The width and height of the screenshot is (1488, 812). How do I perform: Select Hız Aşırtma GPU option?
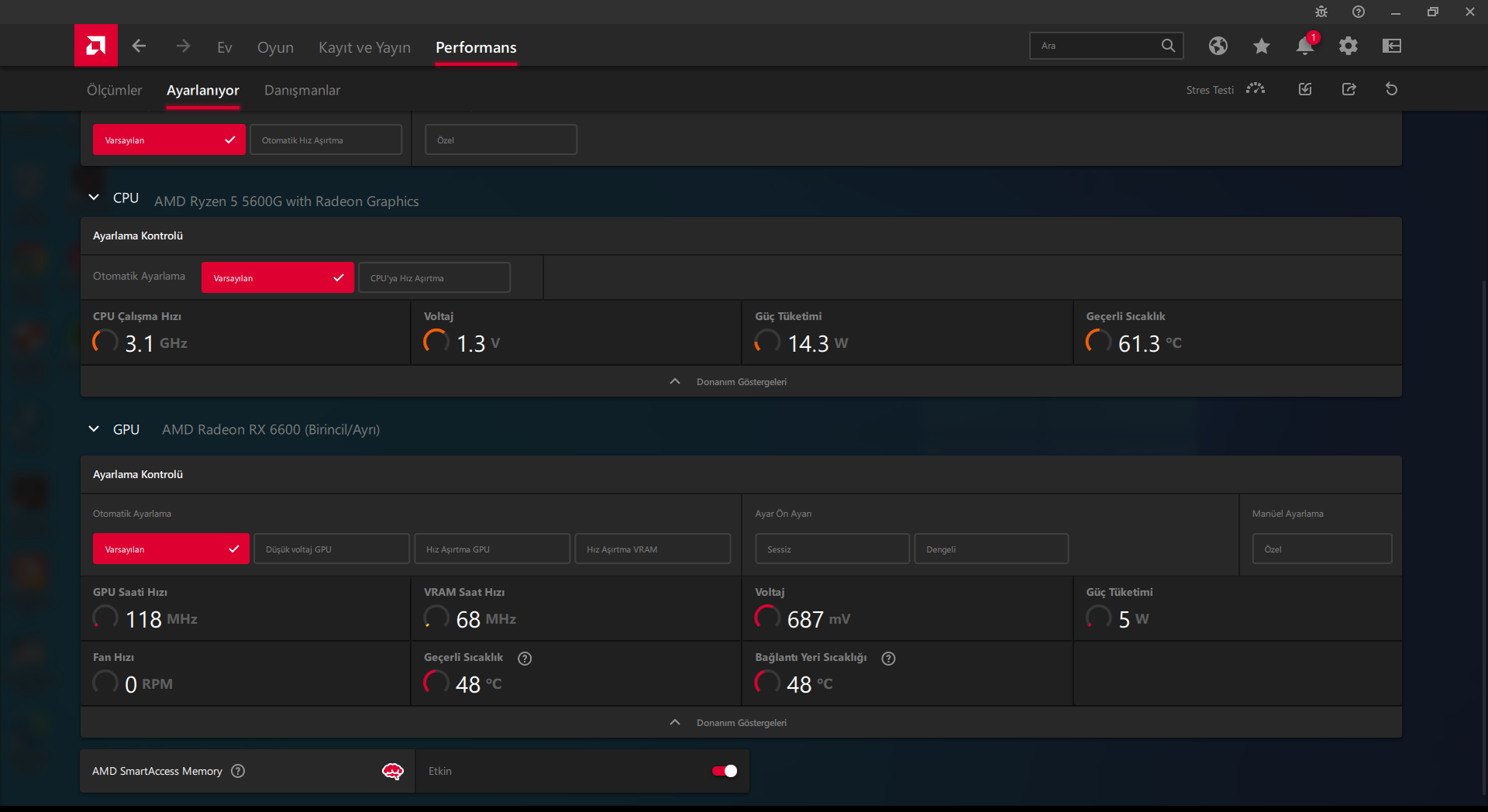[x=492, y=549]
